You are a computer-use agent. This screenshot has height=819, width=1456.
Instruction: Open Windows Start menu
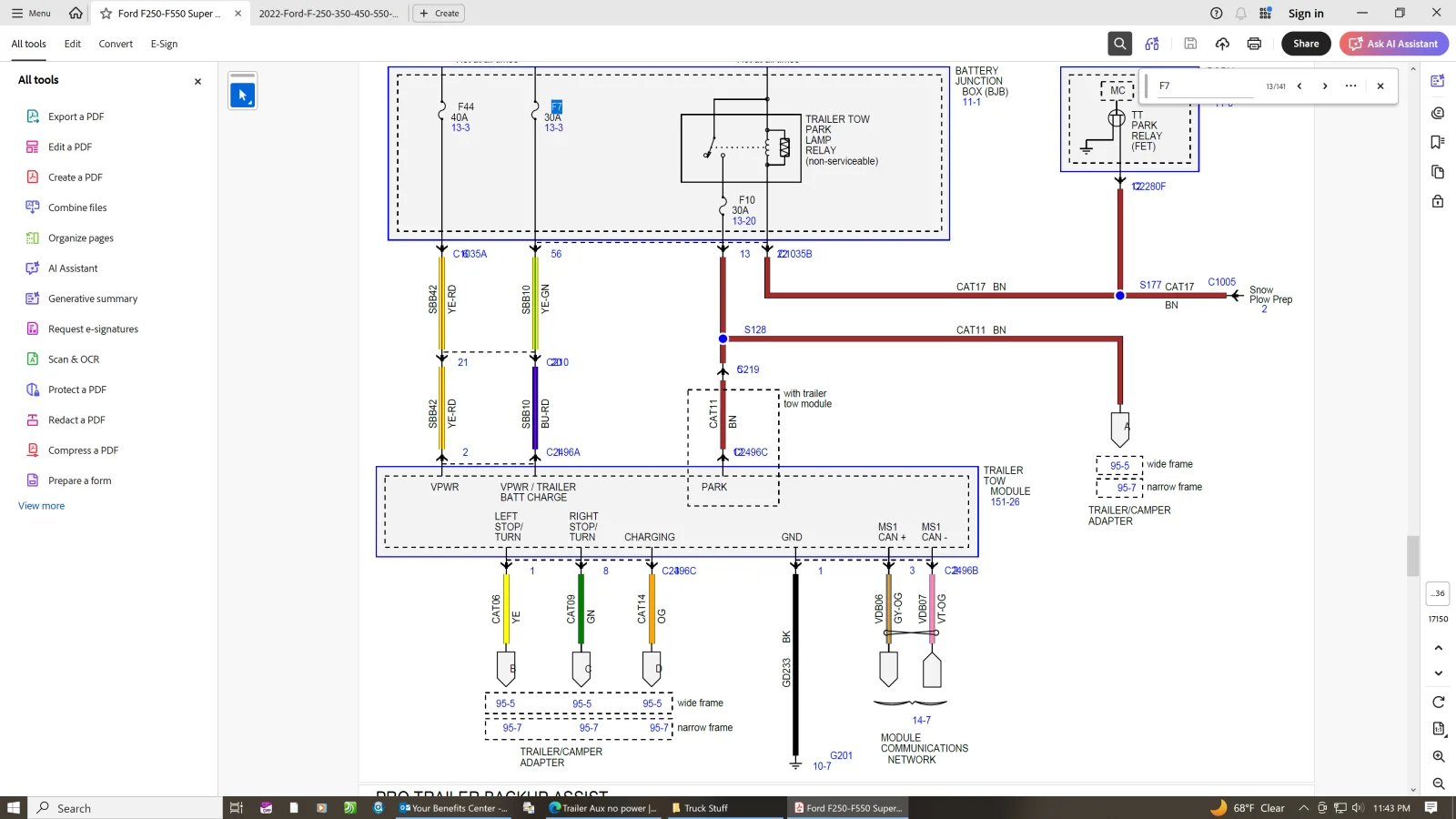(x=13, y=807)
